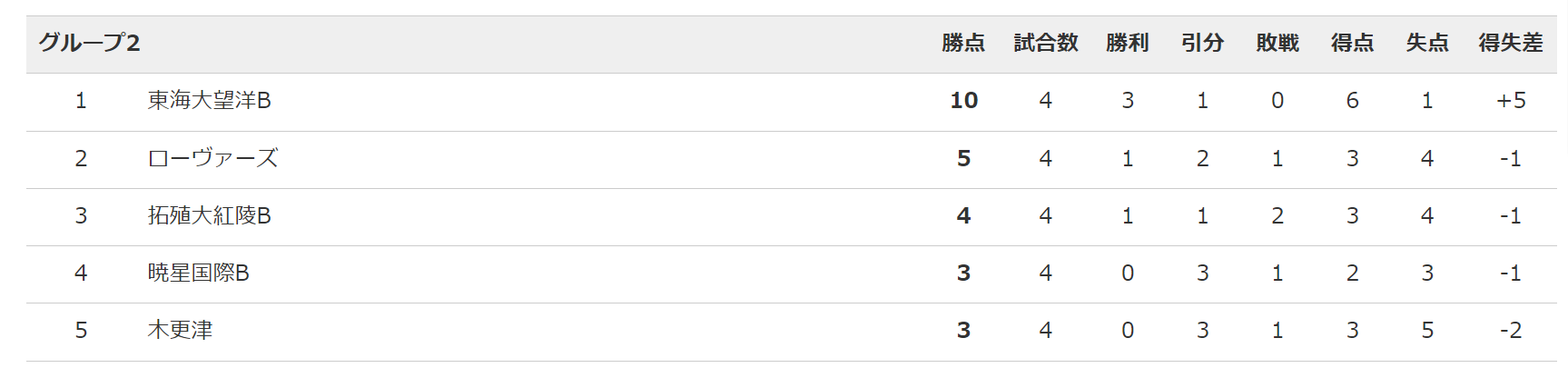Click the +5 goal difference cell
This screenshot has width=1568, height=368.
(1511, 101)
